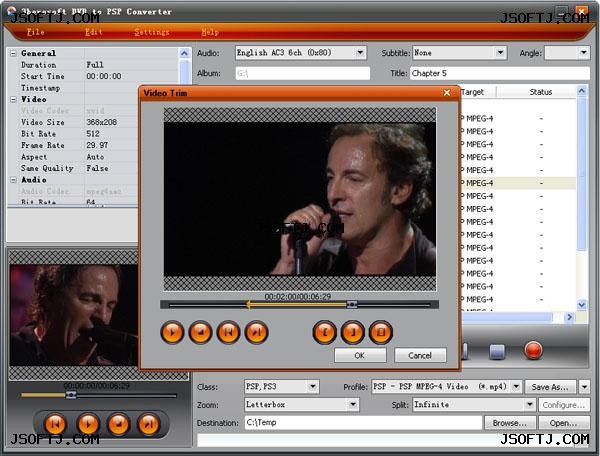
Task: Click the Configure button
Action: [x=564, y=405]
